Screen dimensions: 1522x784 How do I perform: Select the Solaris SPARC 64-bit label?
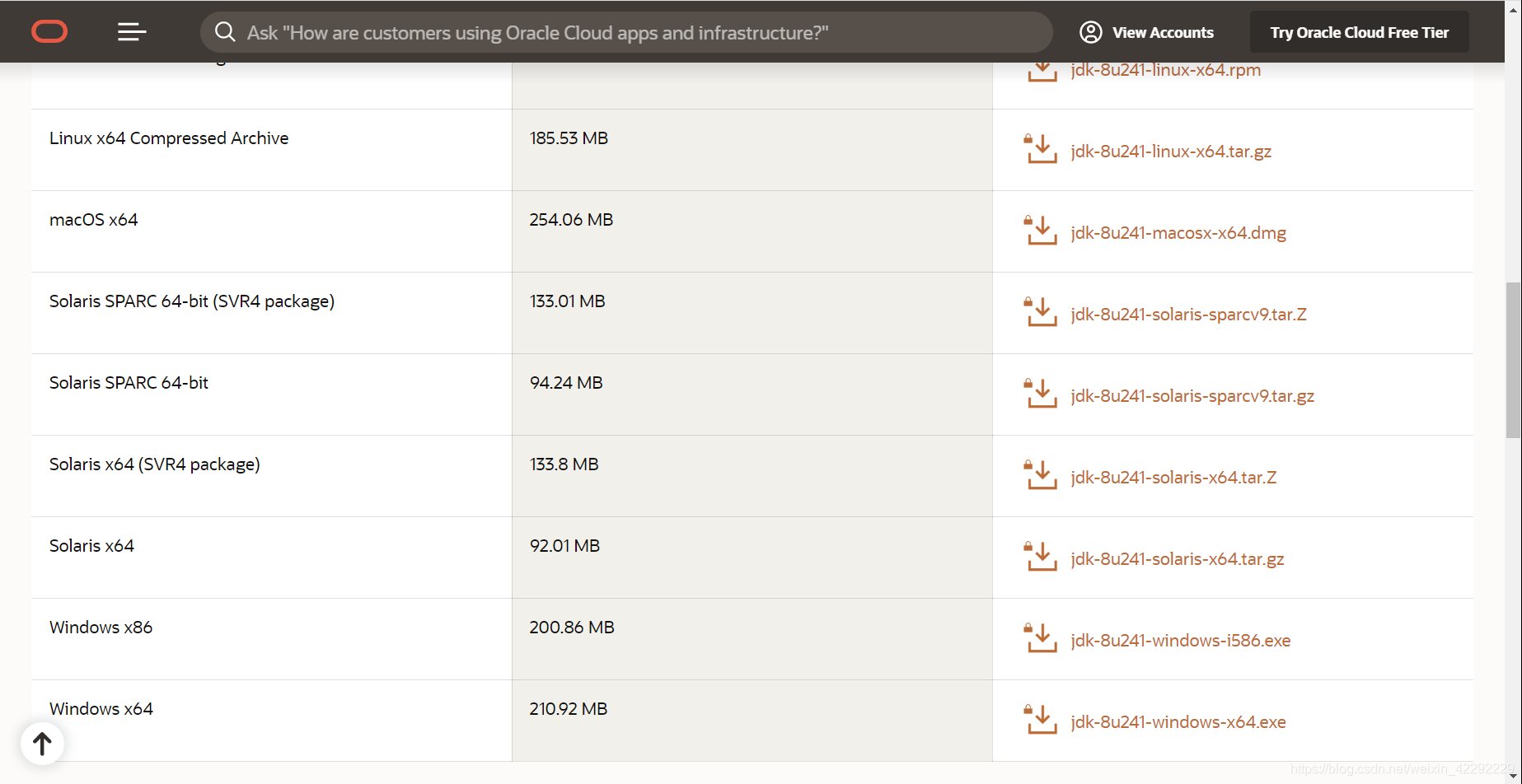pos(129,383)
